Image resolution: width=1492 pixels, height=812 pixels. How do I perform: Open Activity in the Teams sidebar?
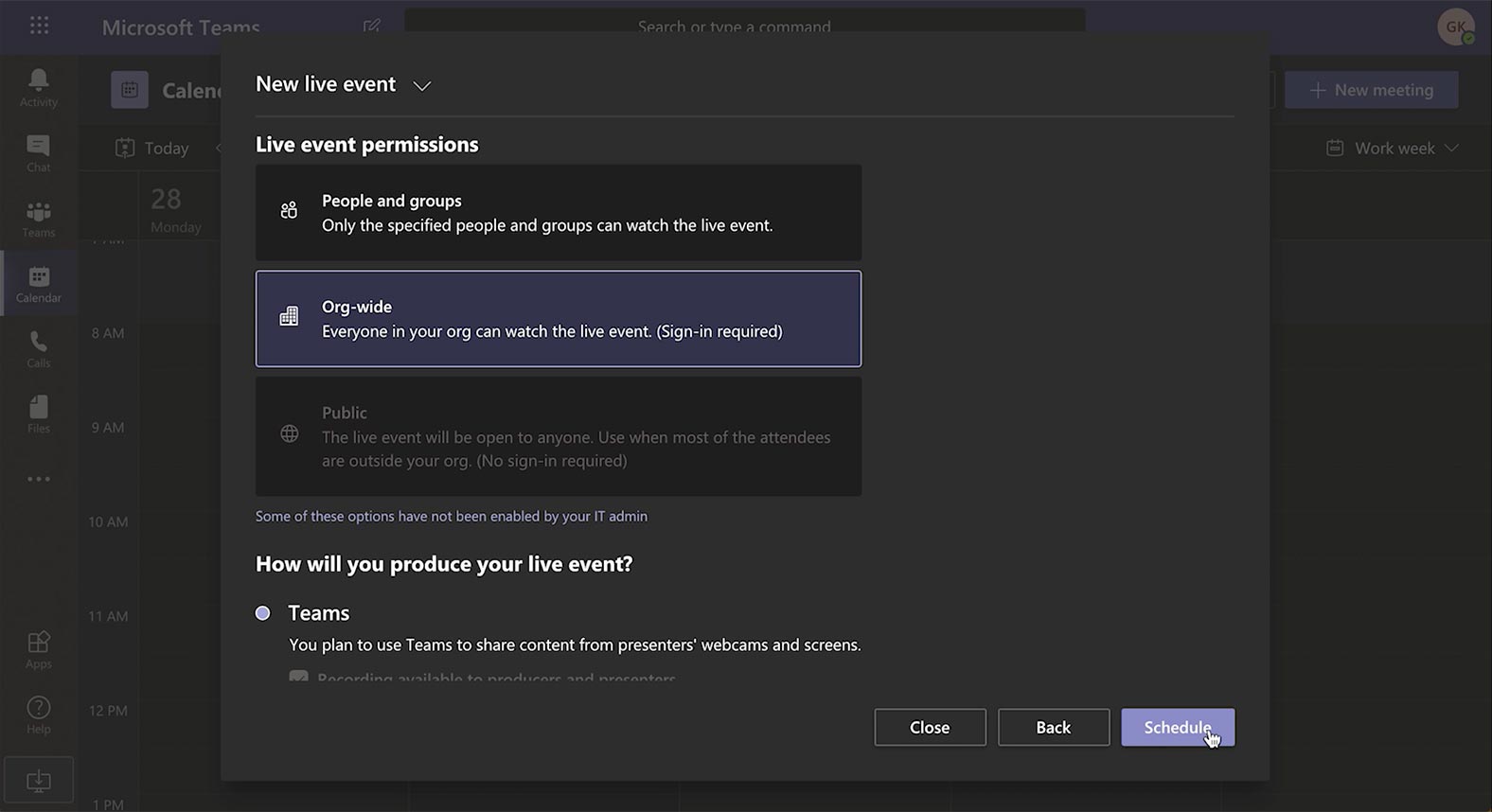[x=39, y=87]
